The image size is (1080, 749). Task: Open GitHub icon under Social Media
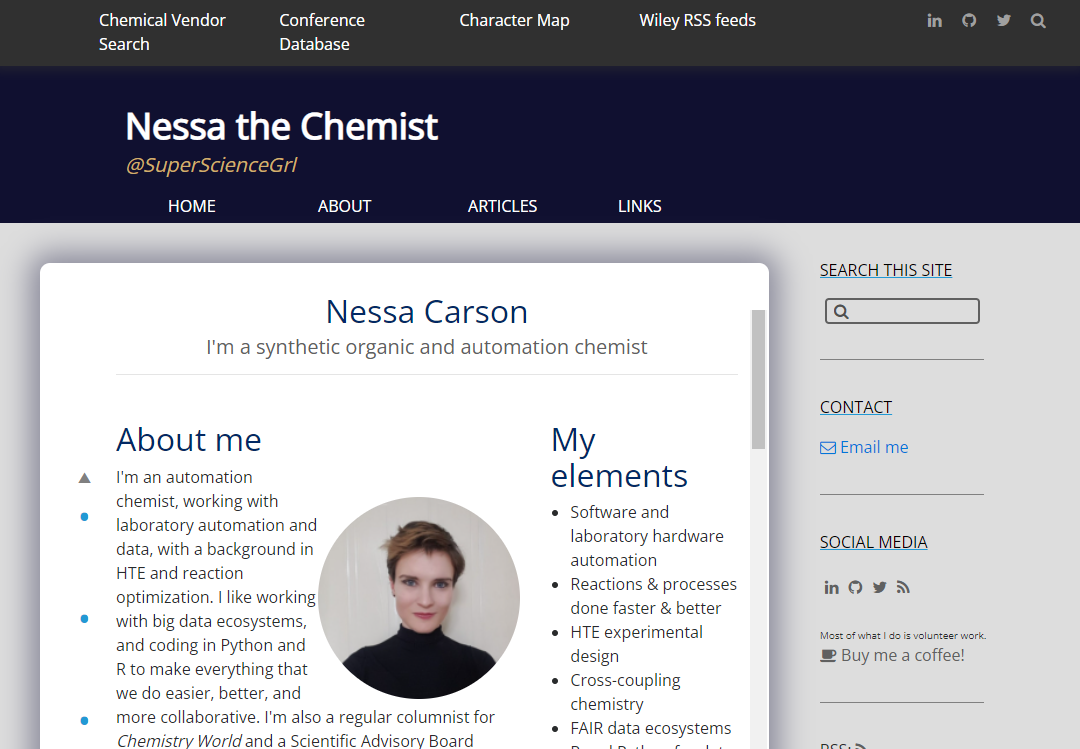(x=855, y=588)
